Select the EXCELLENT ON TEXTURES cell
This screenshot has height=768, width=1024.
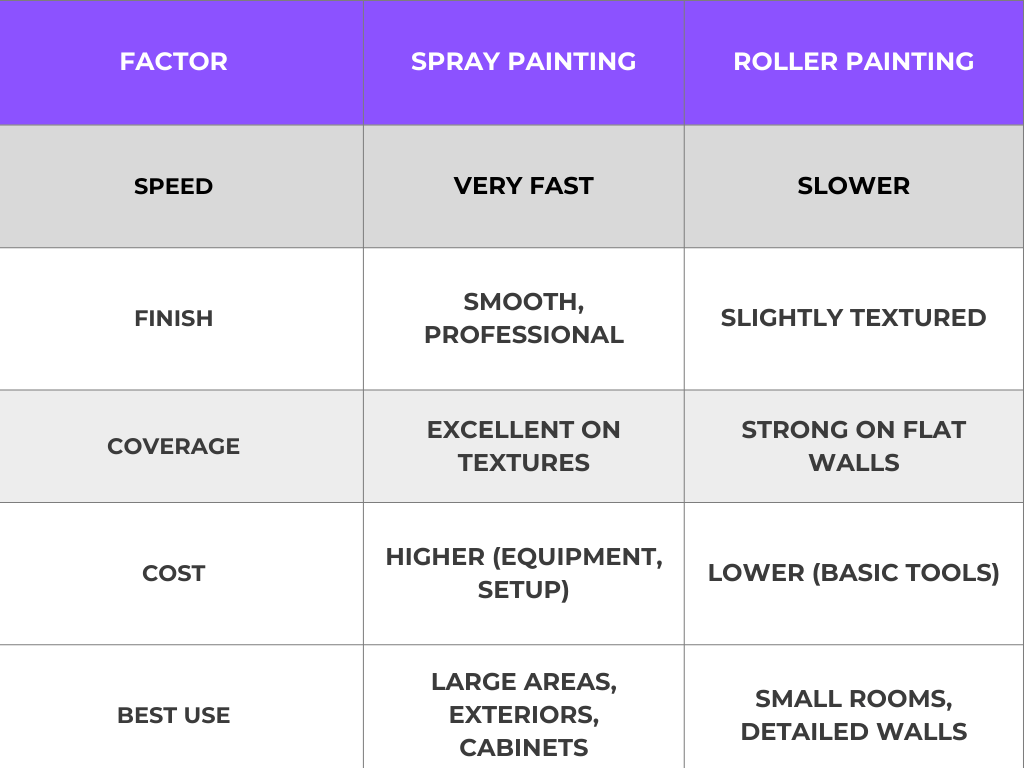[x=523, y=446]
